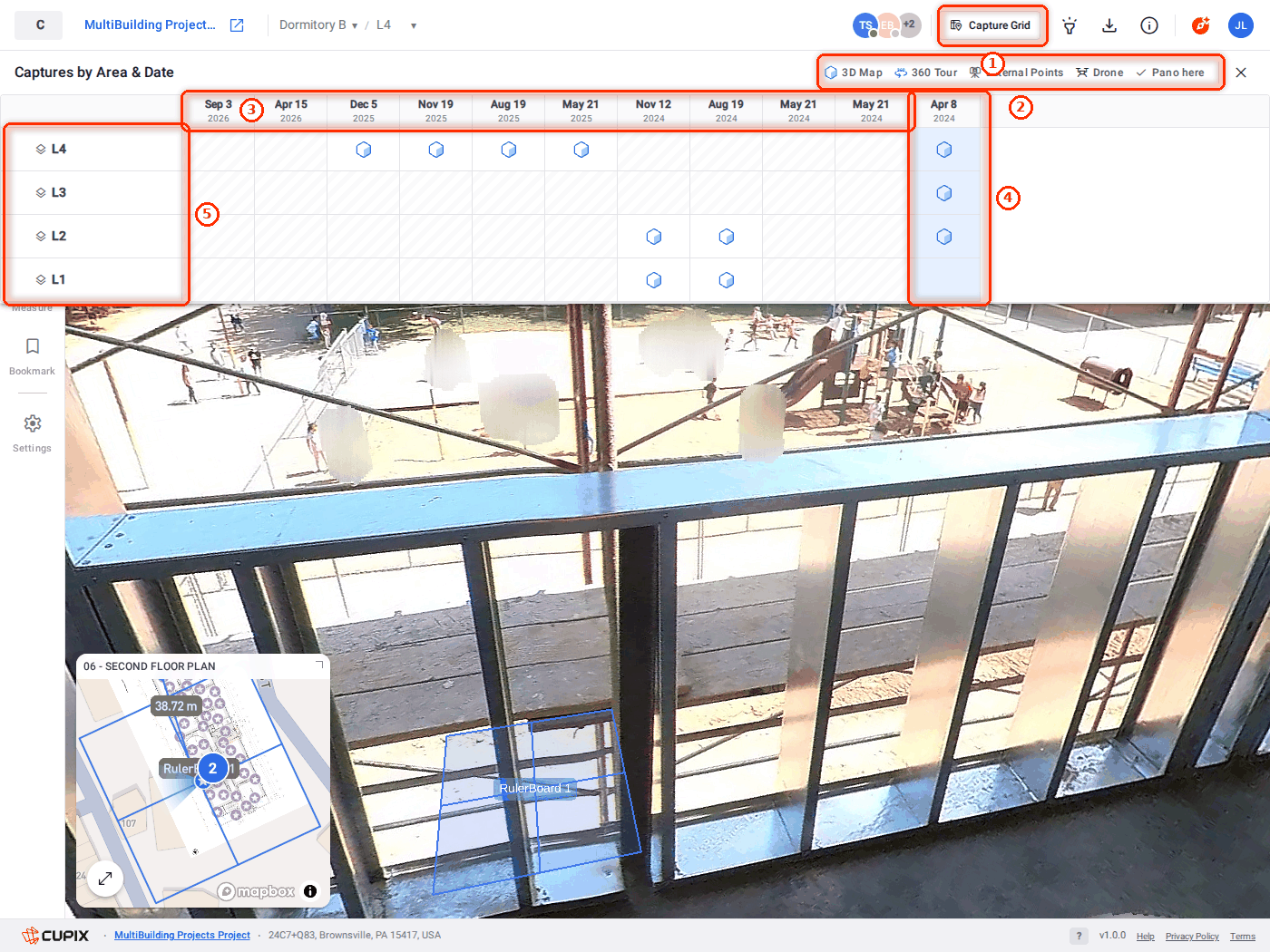Open the info icon in the top bar
Image resolution: width=1270 pixels, height=952 pixels.
(x=1149, y=25)
